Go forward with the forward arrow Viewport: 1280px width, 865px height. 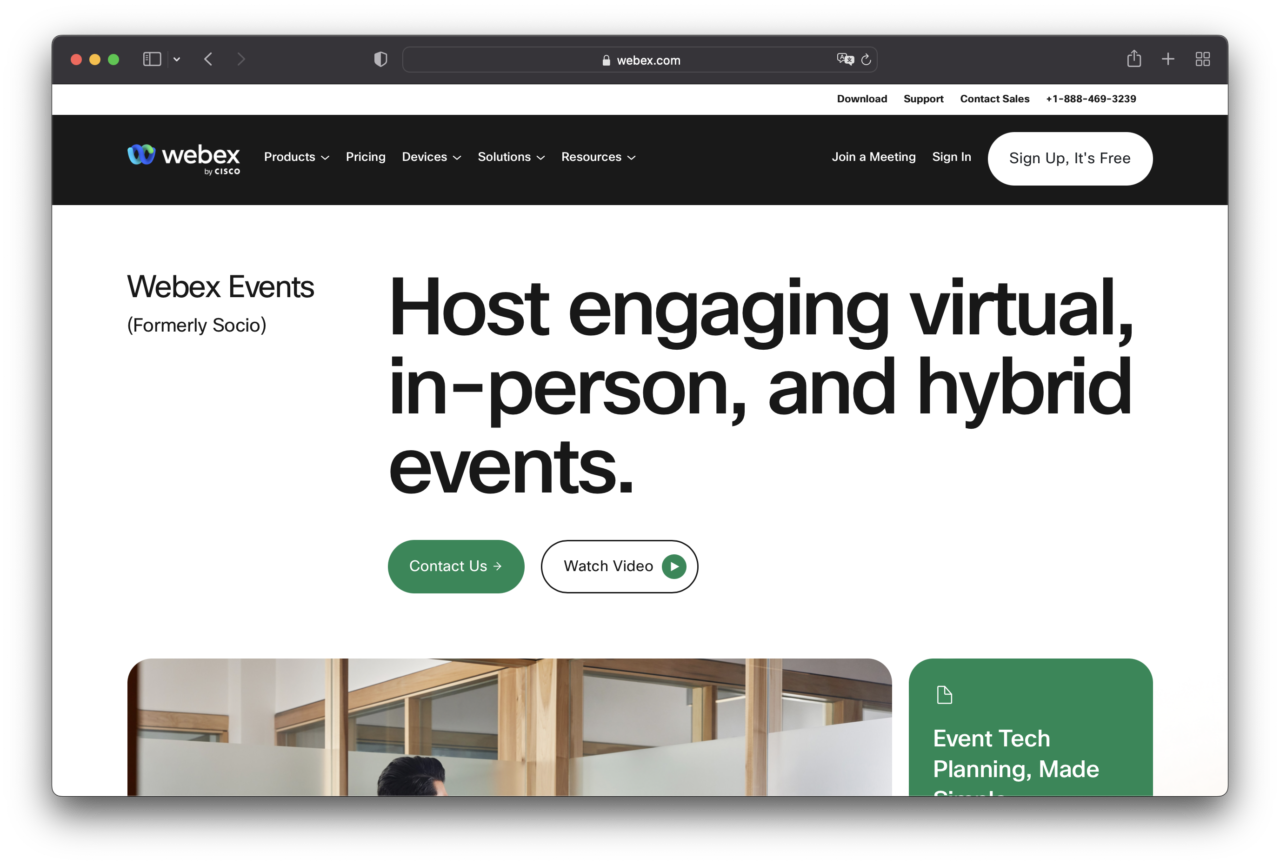tap(240, 59)
